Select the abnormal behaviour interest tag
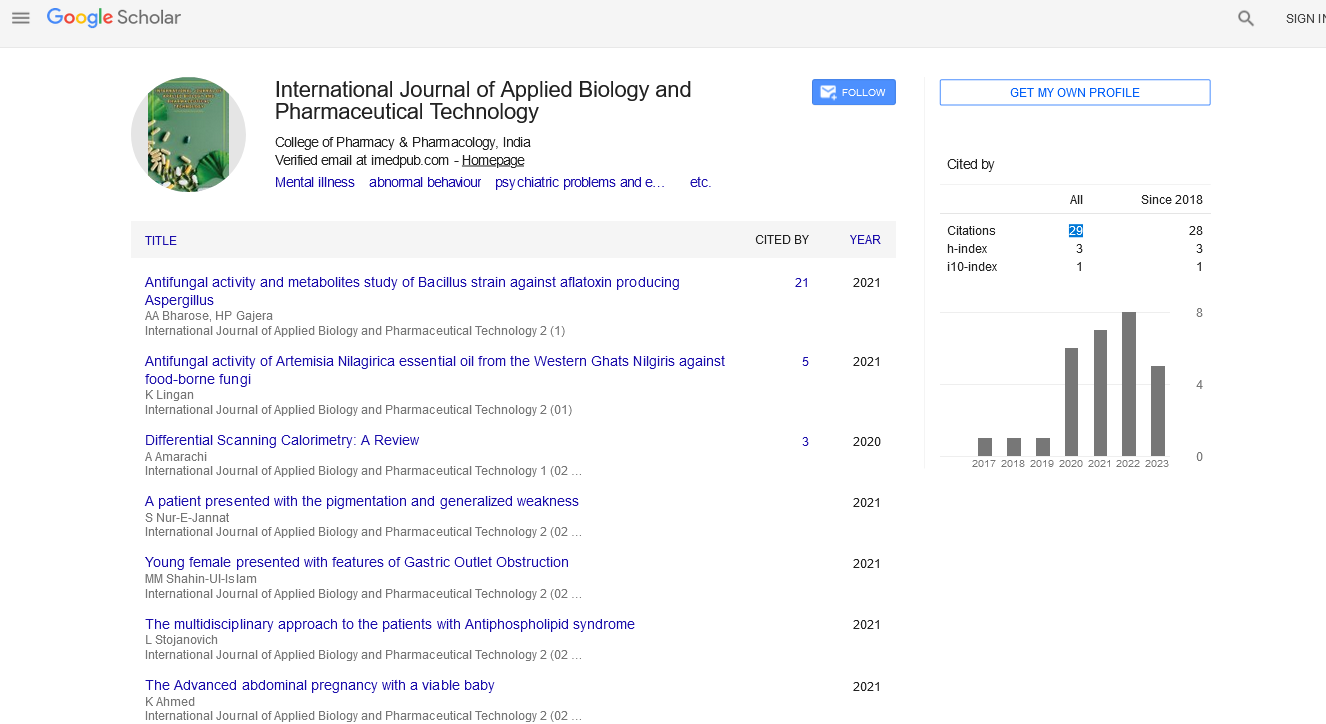The image size is (1326, 724). tap(425, 182)
